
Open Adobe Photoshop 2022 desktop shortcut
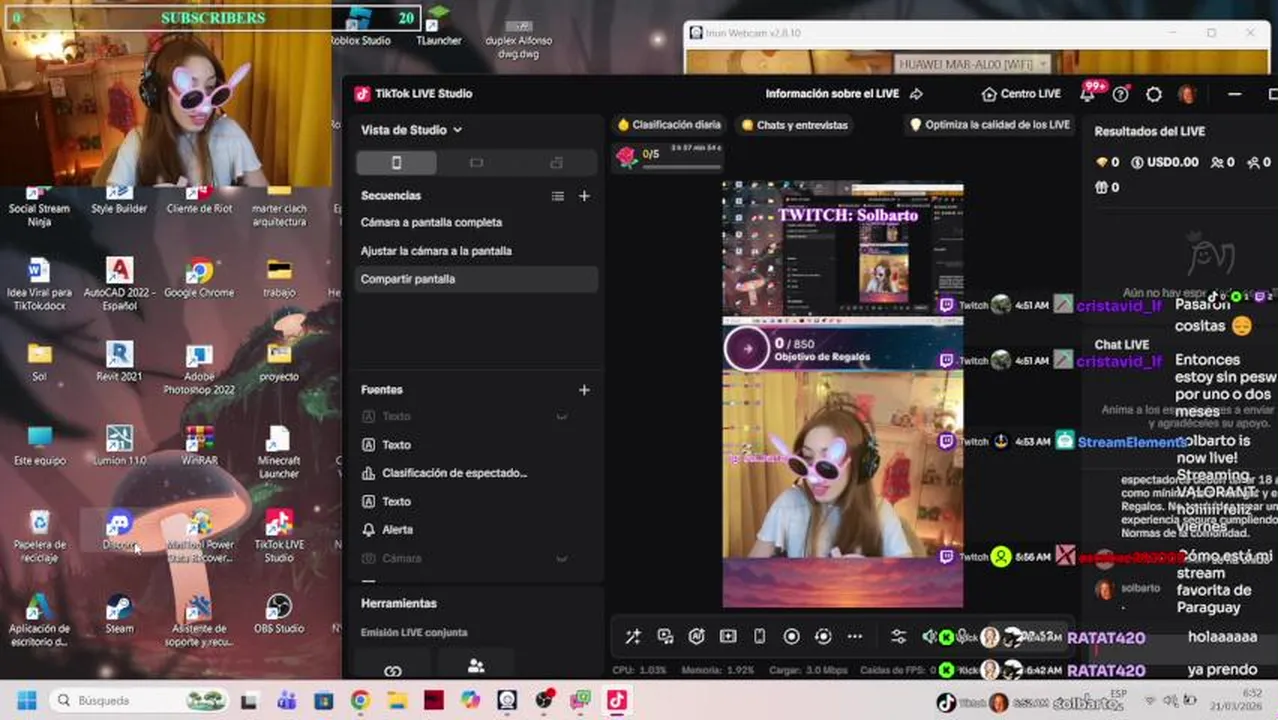[199, 367]
